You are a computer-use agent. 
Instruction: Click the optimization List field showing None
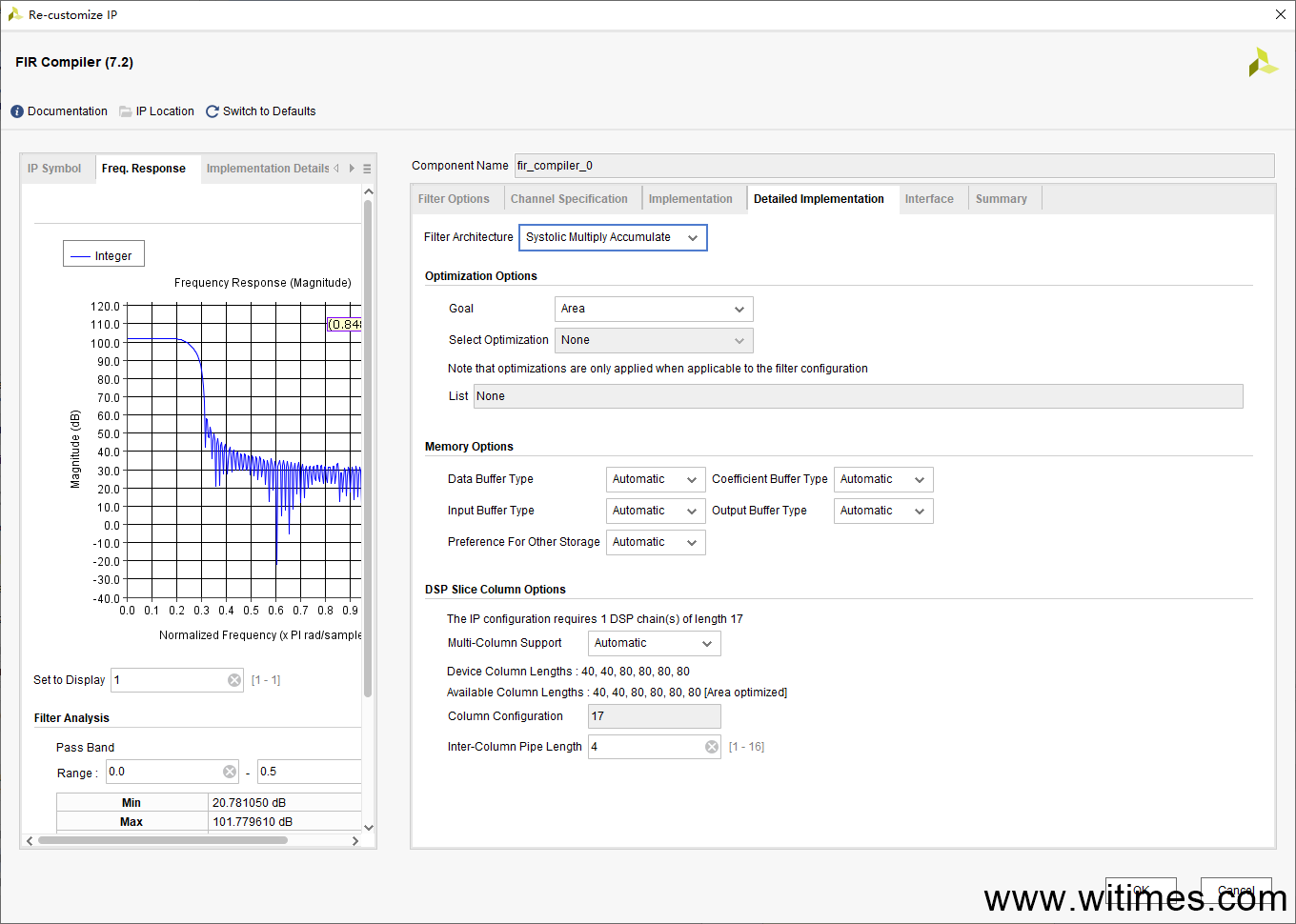click(x=858, y=396)
